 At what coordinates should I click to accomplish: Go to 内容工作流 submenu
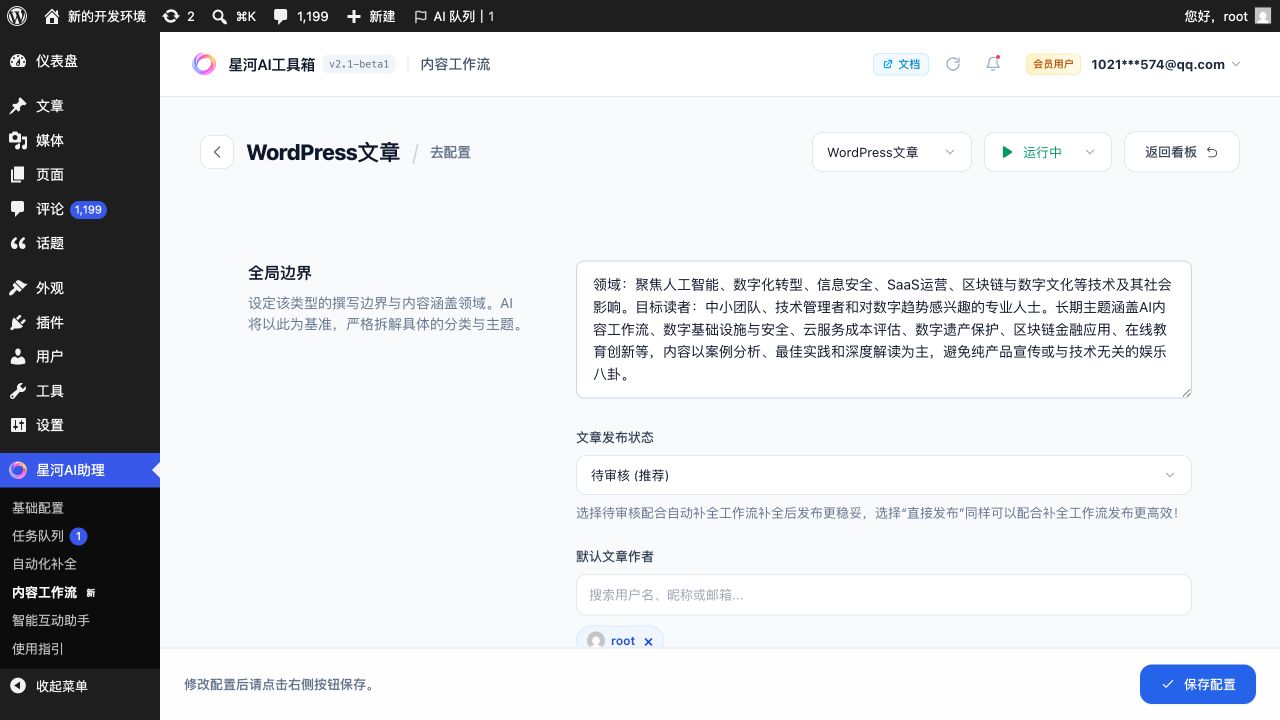[x=53, y=592]
